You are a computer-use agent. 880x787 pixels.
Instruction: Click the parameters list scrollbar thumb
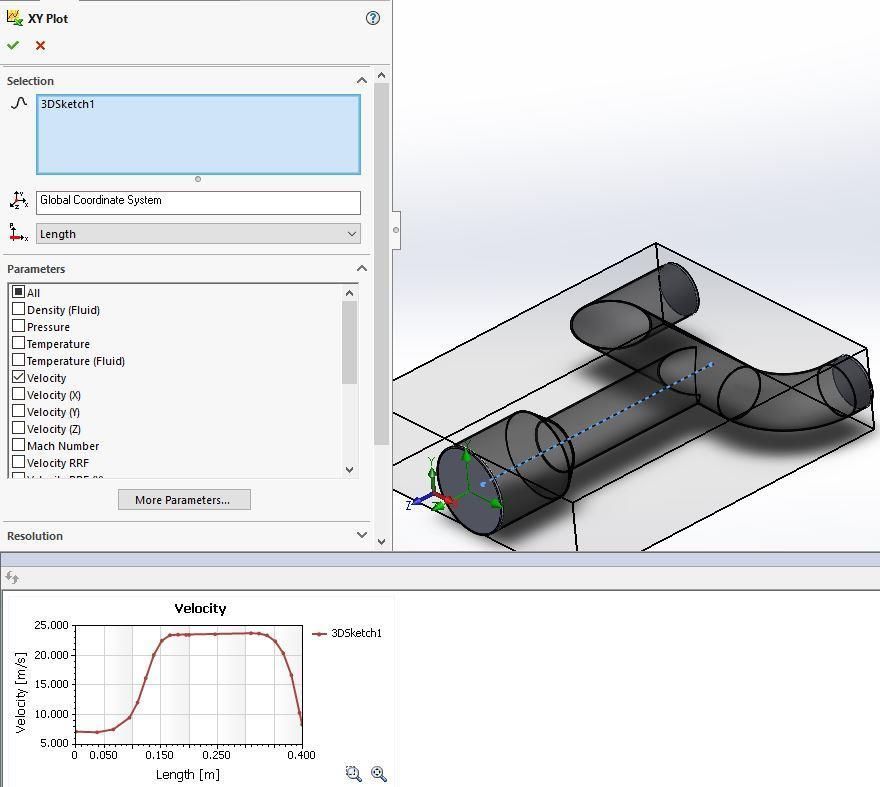350,342
